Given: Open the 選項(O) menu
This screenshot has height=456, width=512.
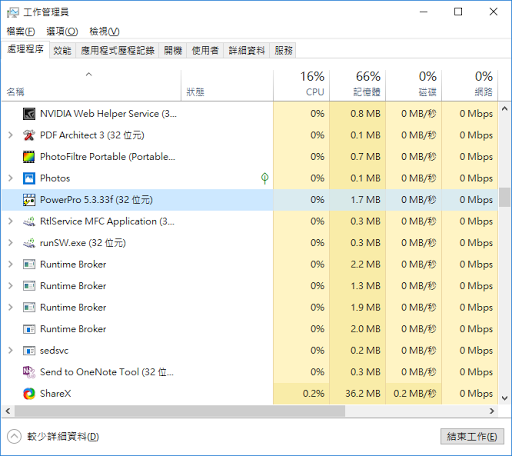Looking at the screenshot, I should pyautogui.click(x=62, y=32).
